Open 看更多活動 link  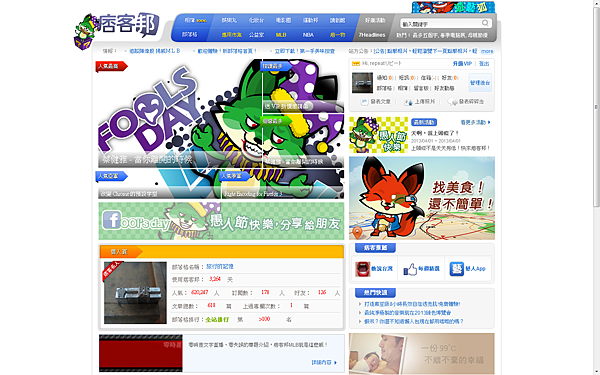(x=475, y=122)
